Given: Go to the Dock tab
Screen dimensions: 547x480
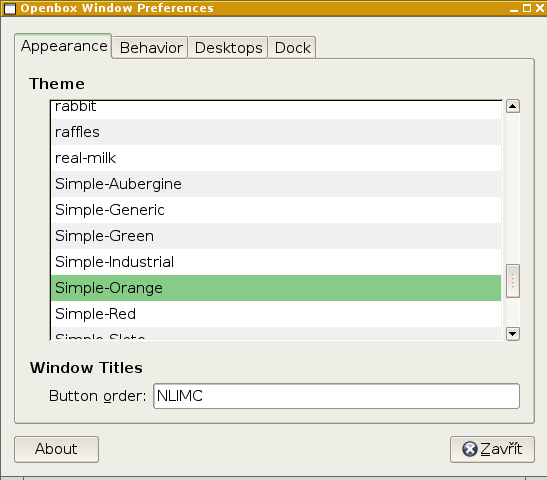Looking at the screenshot, I should point(292,48).
